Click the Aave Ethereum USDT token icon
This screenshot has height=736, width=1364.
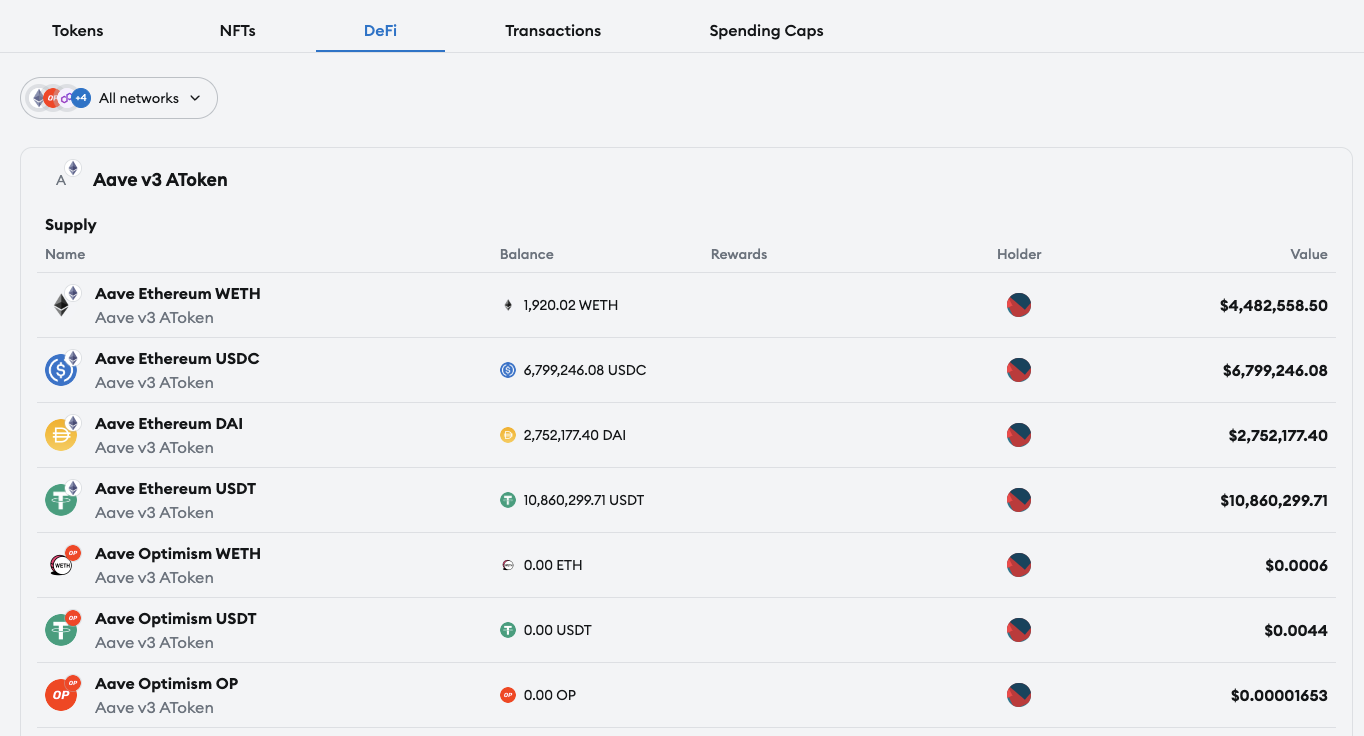click(x=62, y=498)
